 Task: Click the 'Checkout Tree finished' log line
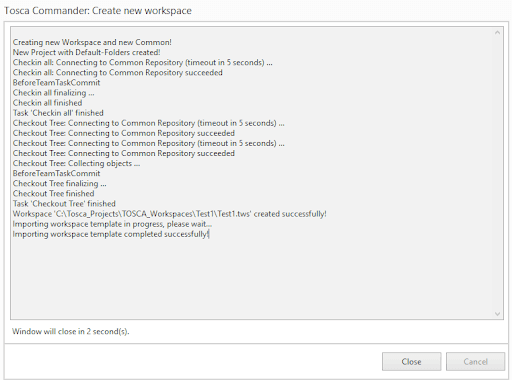click(x=53, y=194)
